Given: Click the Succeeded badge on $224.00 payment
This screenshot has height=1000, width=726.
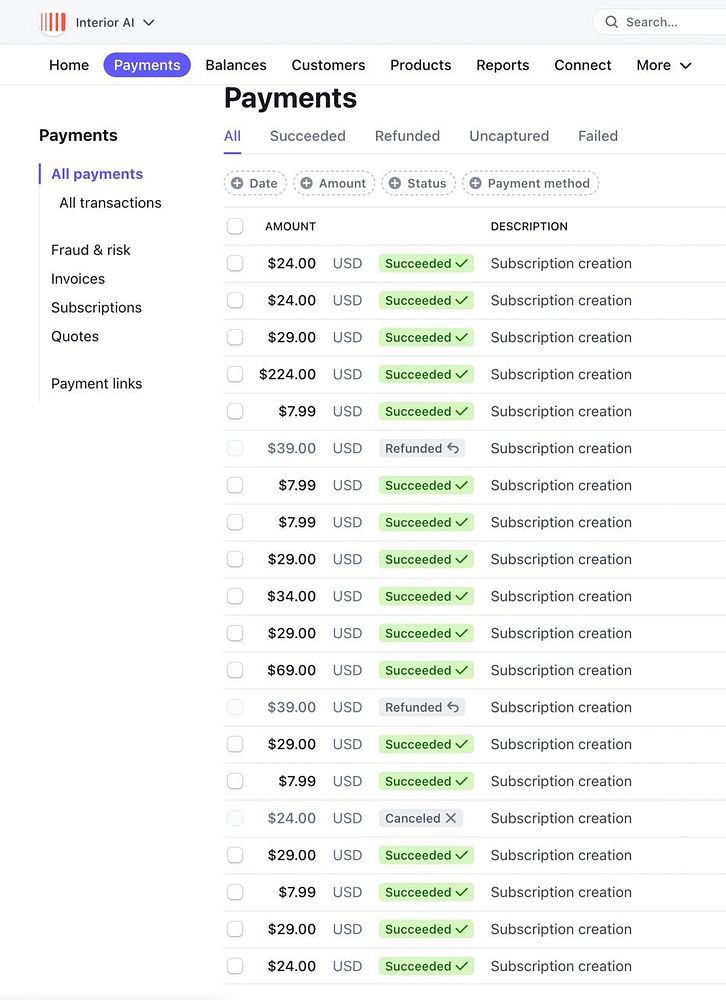Looking at the screenshot, I should tap(426, 374).
